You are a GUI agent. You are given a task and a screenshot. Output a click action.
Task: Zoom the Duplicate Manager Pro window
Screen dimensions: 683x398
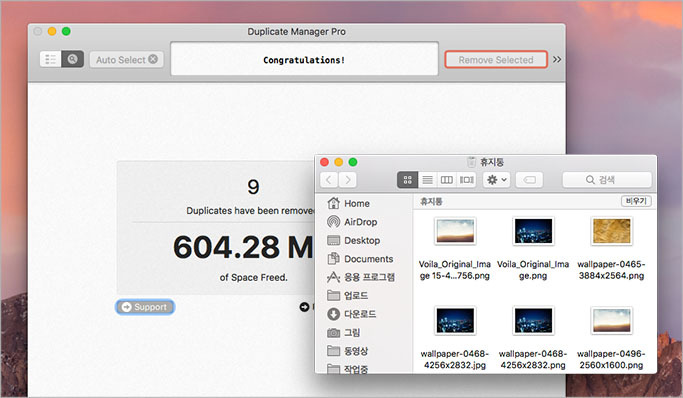66,31
